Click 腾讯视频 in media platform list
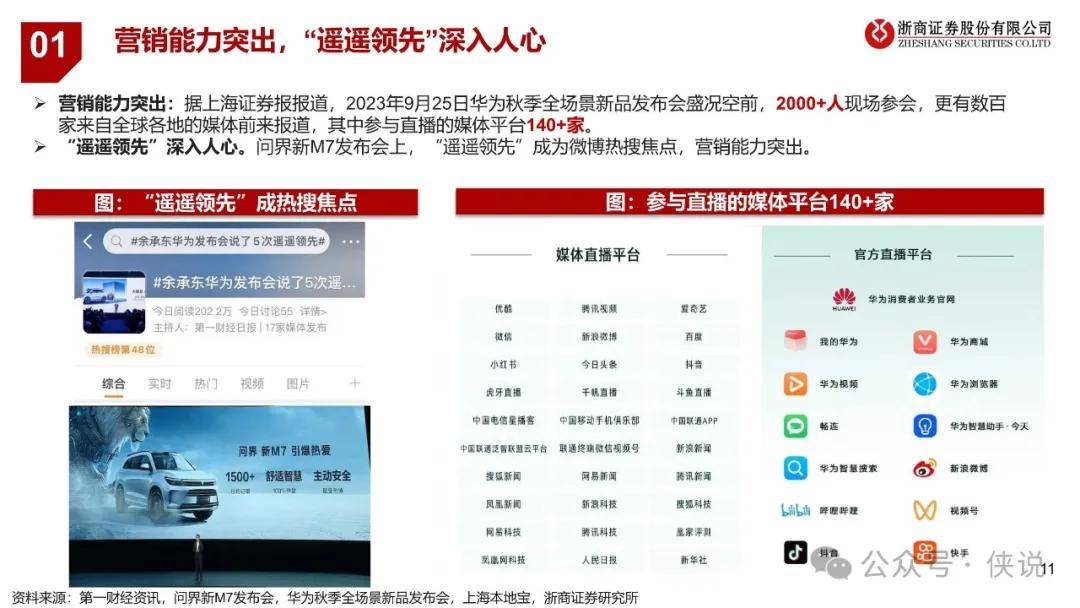Viewport: 1080px width, 608px height. click(599, 309)
